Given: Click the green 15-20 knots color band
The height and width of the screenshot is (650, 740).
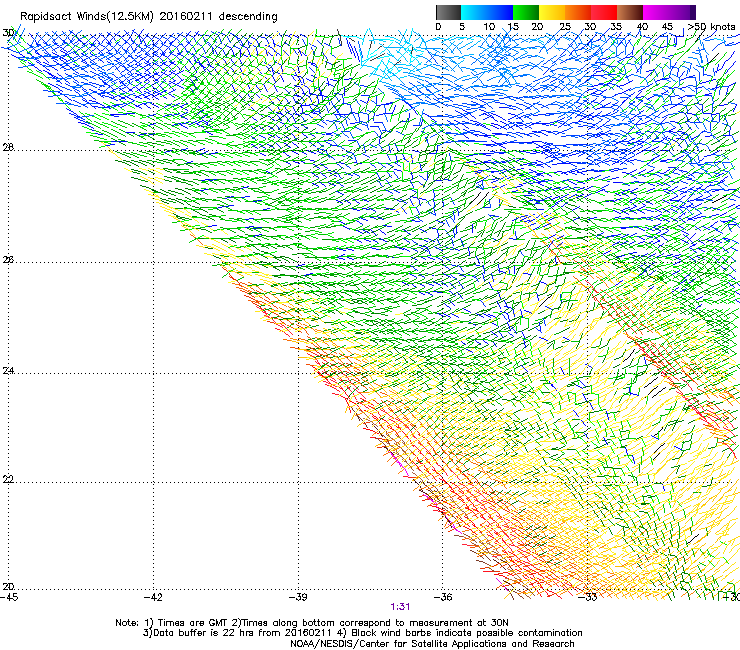Looking at the screenshot, I should [526, 12].
